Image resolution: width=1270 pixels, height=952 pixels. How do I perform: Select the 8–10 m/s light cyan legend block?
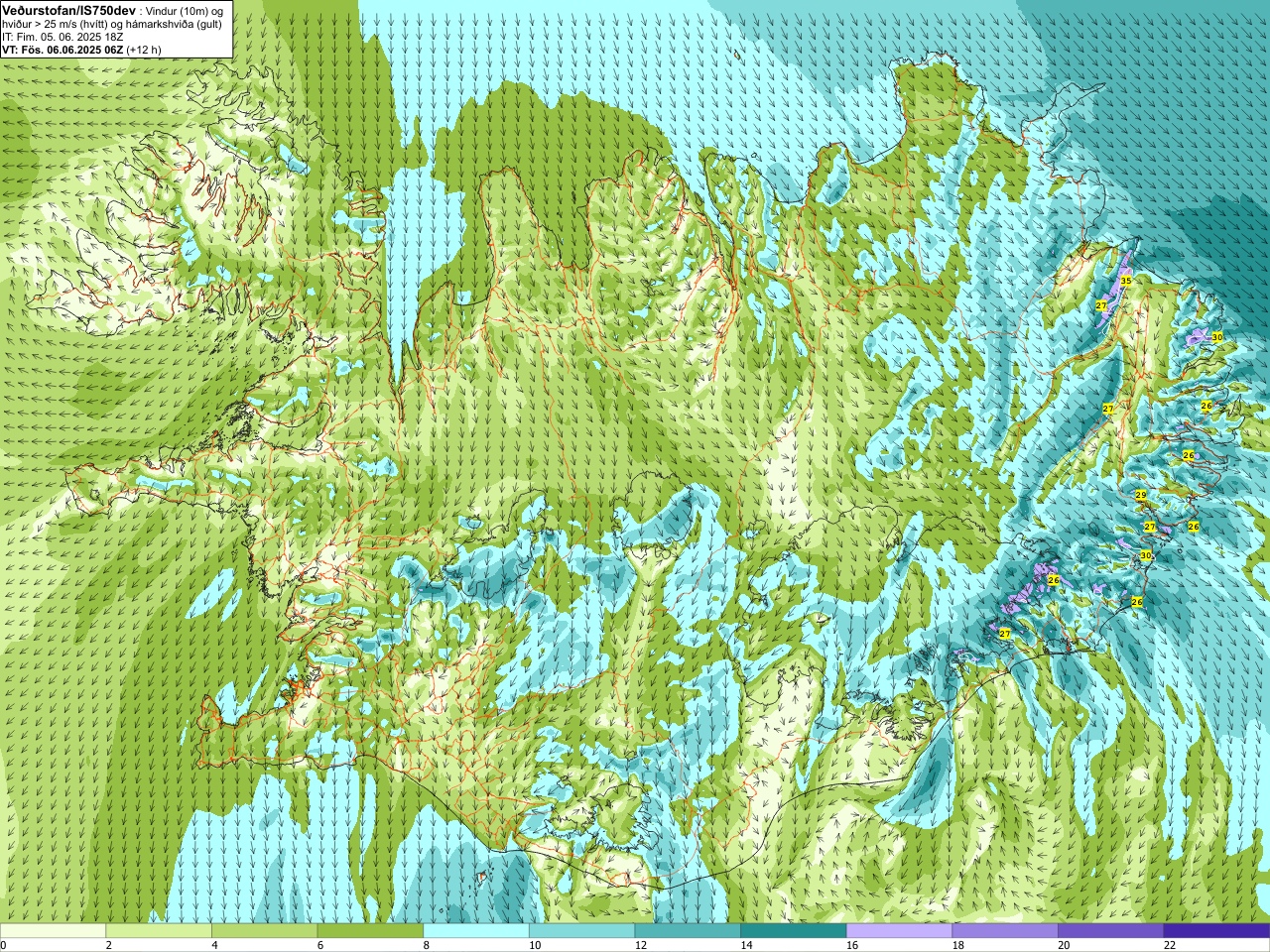pyautogui.click(x=476, y=931)
